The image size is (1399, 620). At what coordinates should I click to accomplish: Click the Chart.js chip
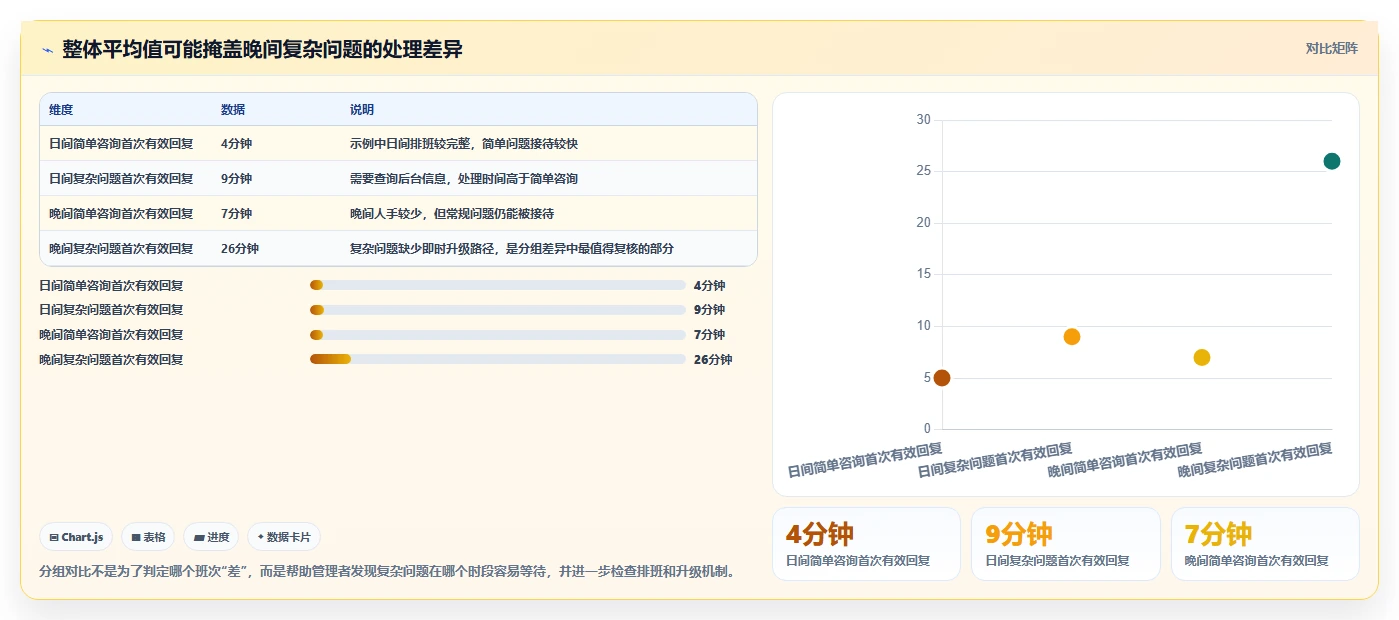click(x=76, y=537)
